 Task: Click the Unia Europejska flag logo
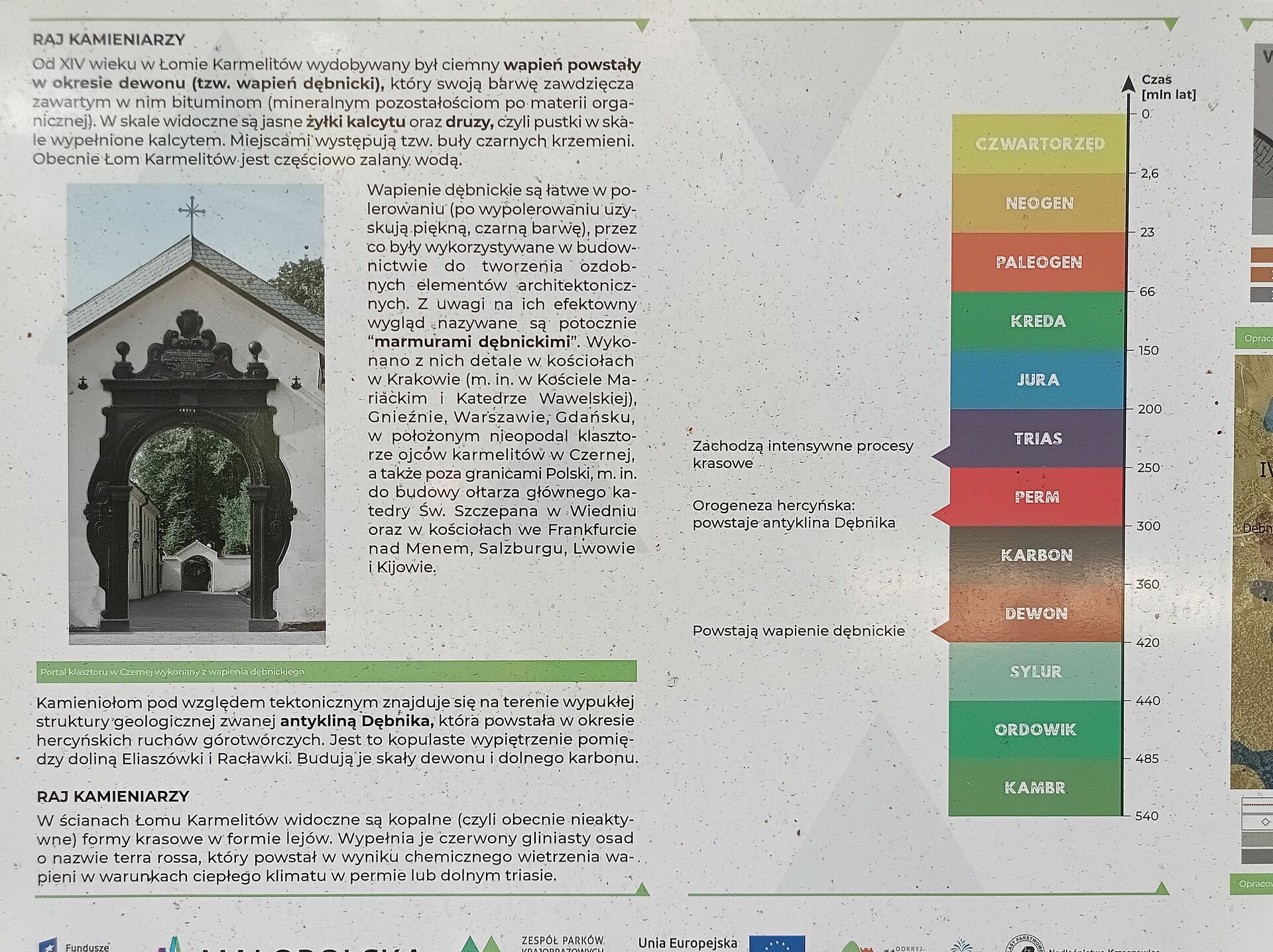777,943
